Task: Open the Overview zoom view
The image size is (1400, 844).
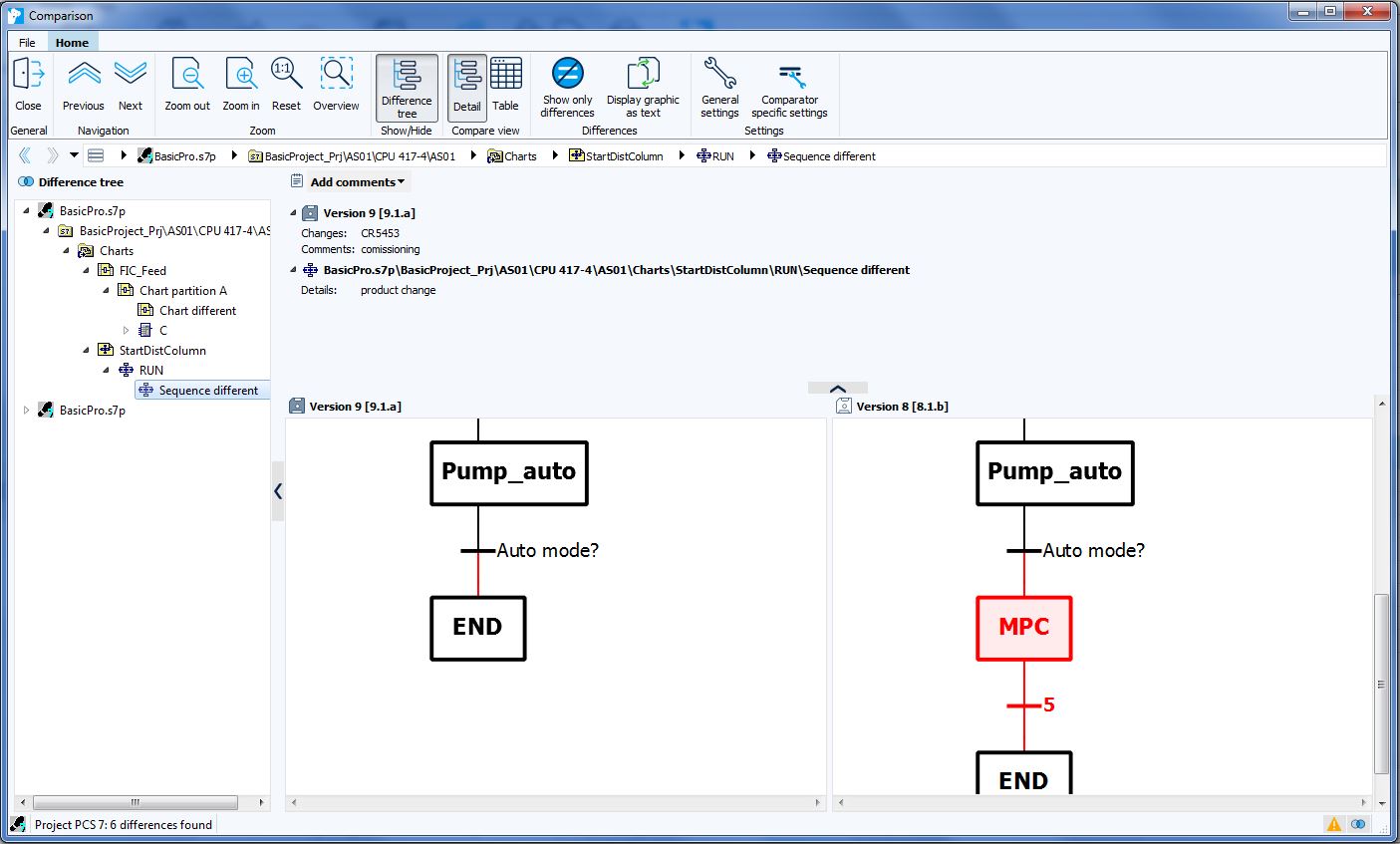Action: pos(336,84)
